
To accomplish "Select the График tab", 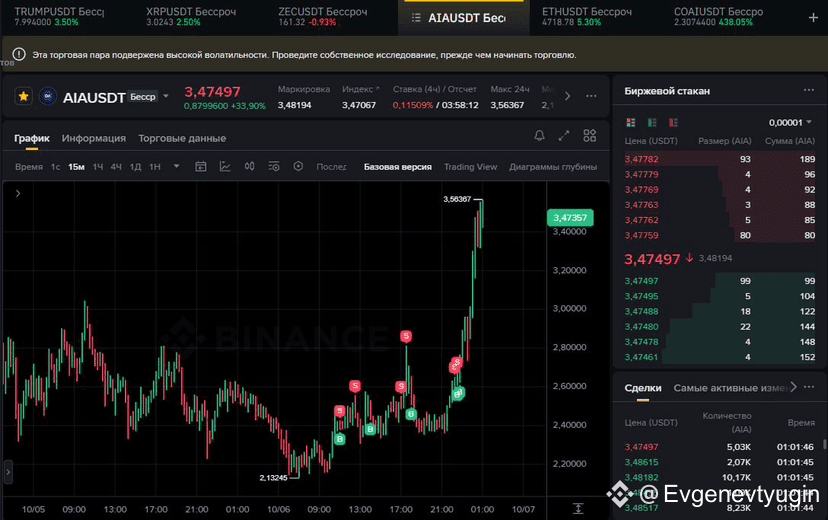I will click(x=32, y=138).
